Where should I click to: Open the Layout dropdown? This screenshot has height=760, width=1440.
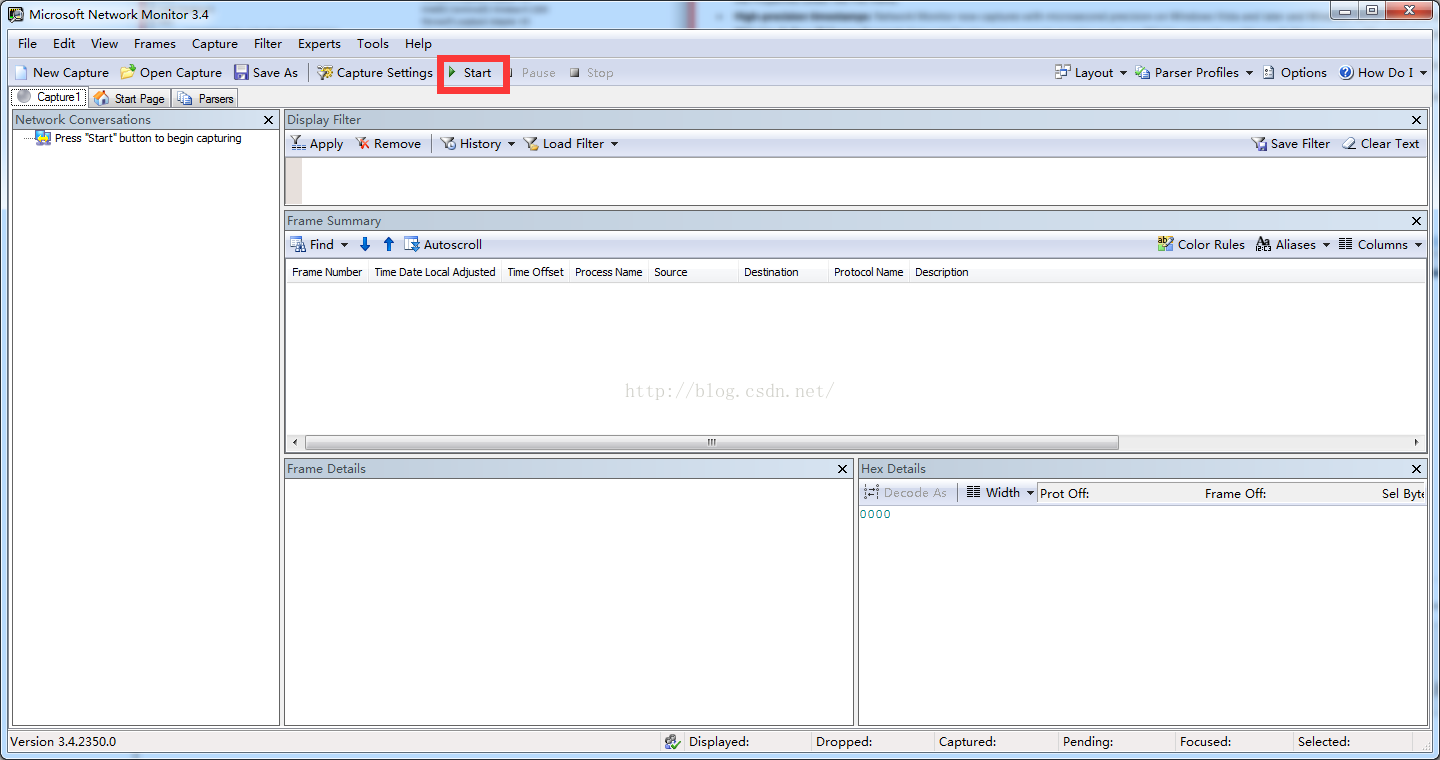tap(1091, 72)
